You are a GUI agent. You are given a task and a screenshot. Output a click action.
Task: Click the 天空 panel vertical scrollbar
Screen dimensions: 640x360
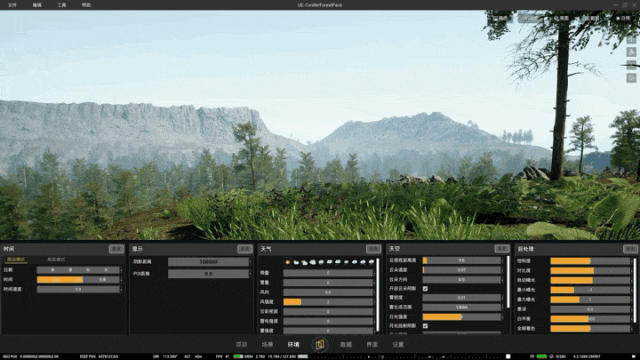click(x=508, y=282)
